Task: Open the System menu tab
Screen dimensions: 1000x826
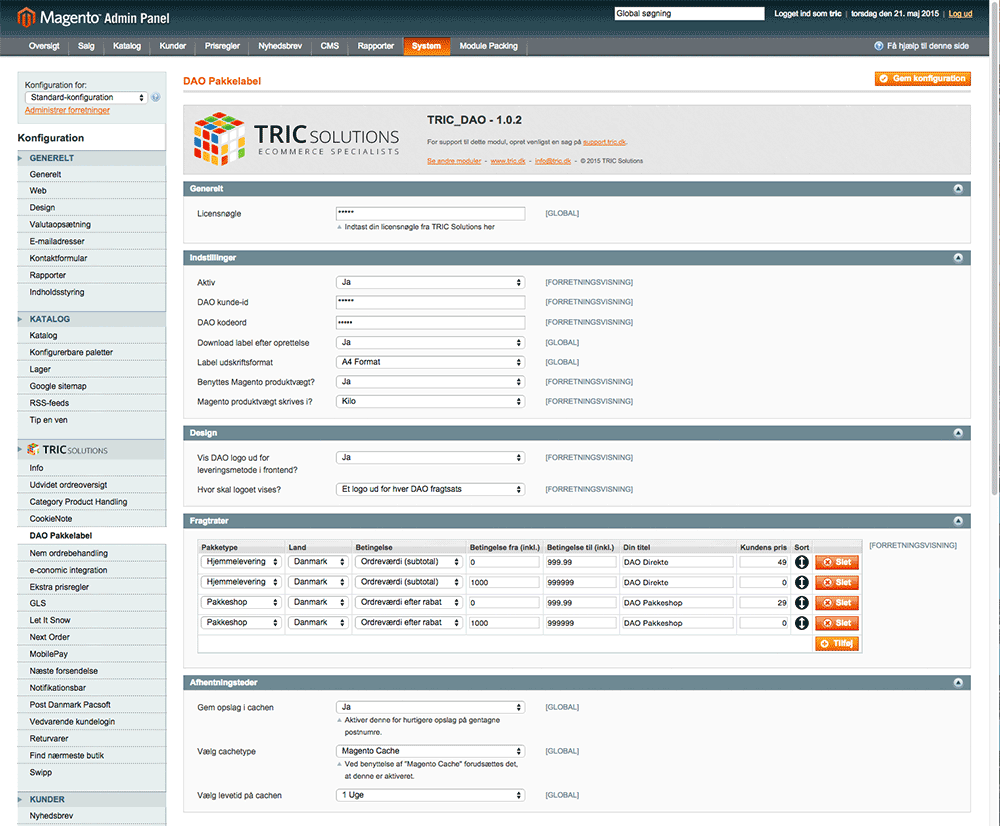Action: 426,46
